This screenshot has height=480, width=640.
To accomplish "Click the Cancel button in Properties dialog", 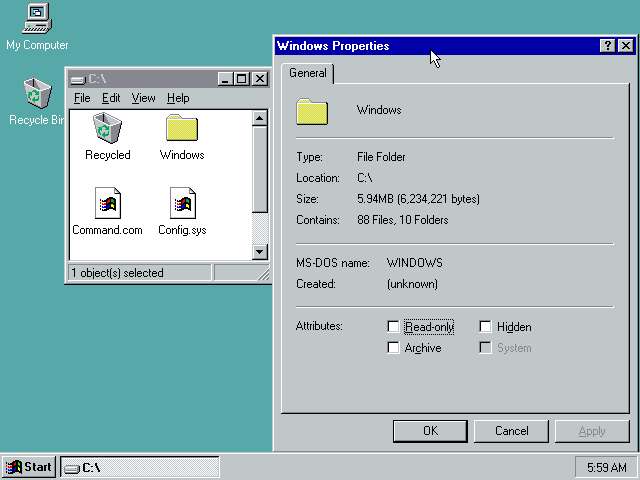I will pos(511,431).
